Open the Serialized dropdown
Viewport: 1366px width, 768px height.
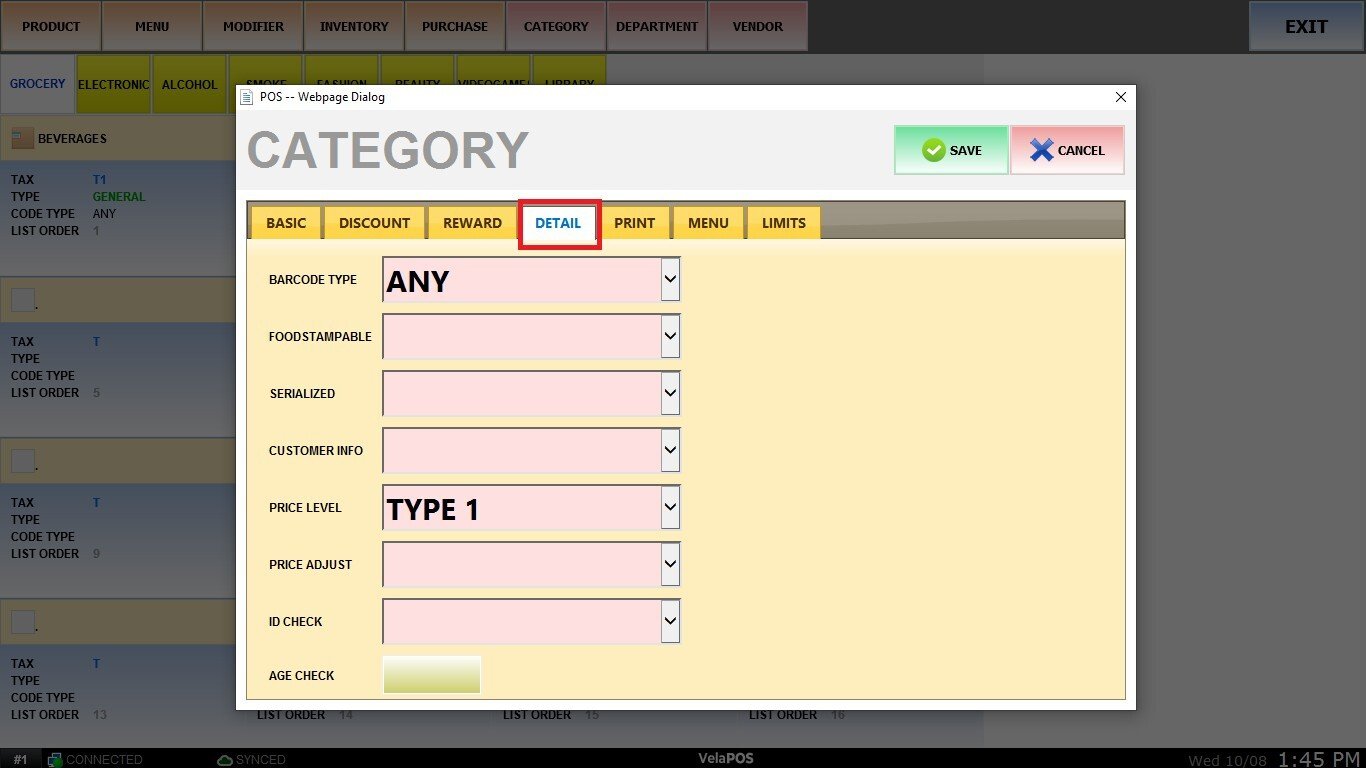[670, 394]
